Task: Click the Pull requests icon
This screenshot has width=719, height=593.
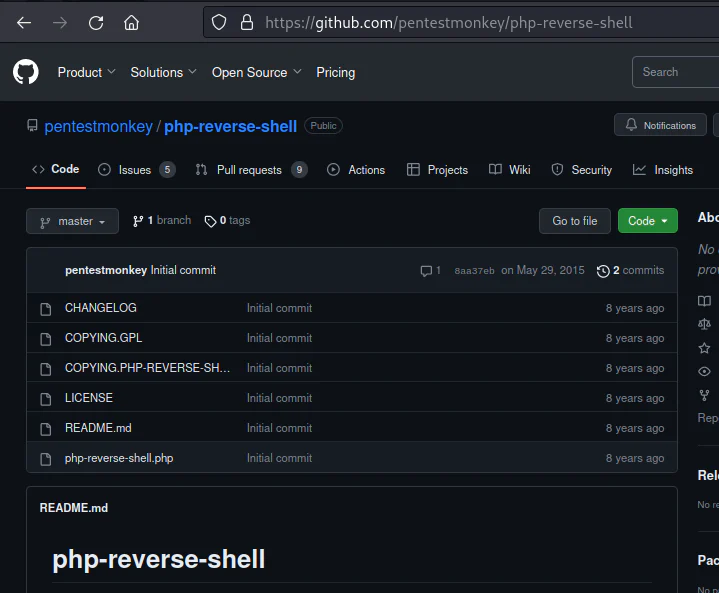Action: click(201, 170)
